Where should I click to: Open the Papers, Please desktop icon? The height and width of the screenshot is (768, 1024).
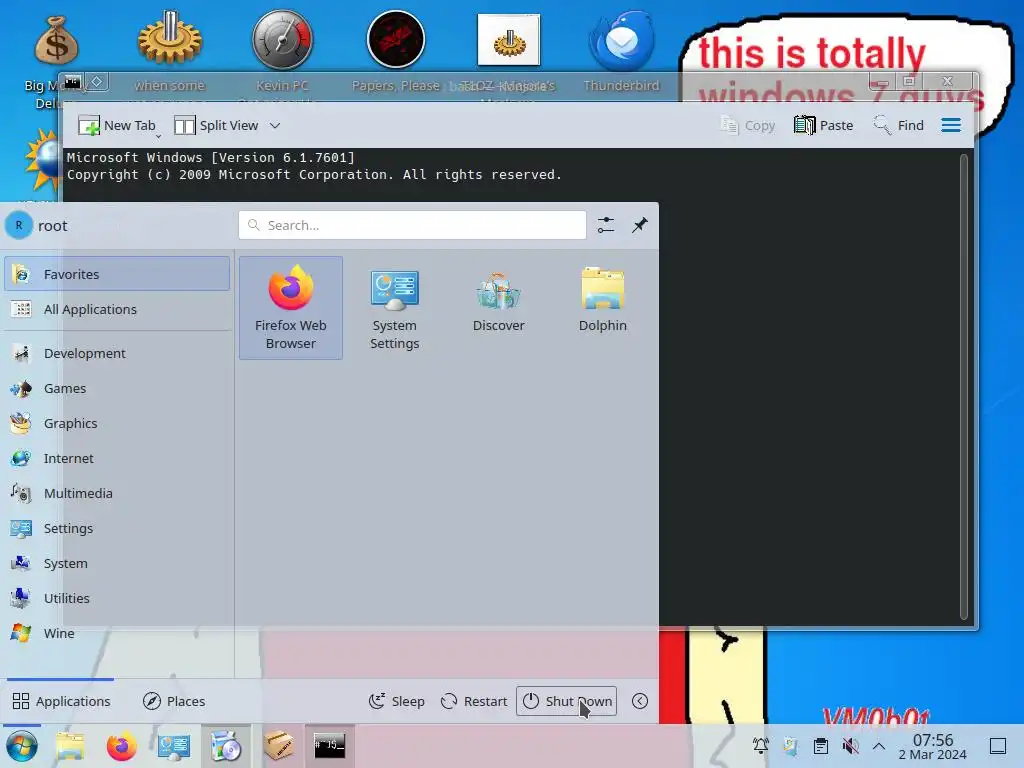[396, 52]
